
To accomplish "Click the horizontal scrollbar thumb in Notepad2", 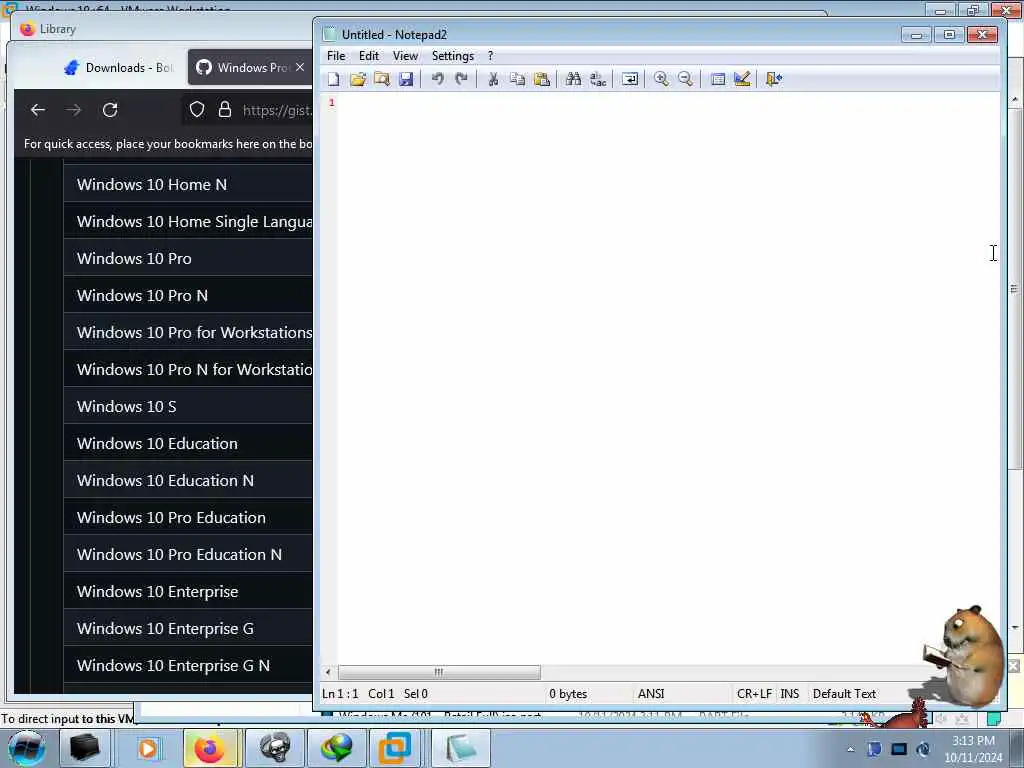I will [x=439, y=672].
